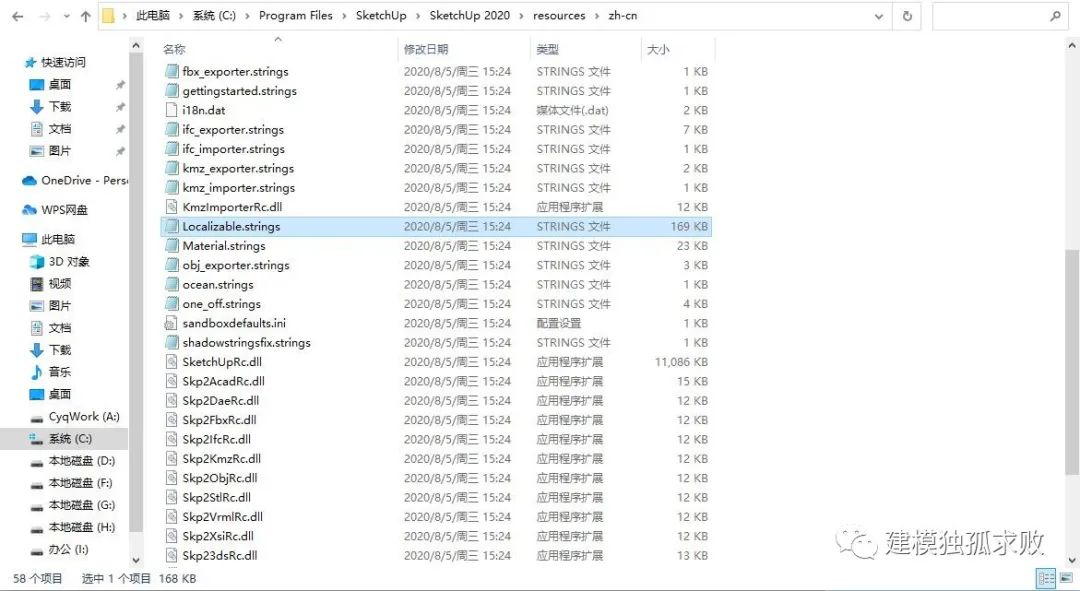Sort by 大小 column header

pyautogui.click(x=658, y=49)
